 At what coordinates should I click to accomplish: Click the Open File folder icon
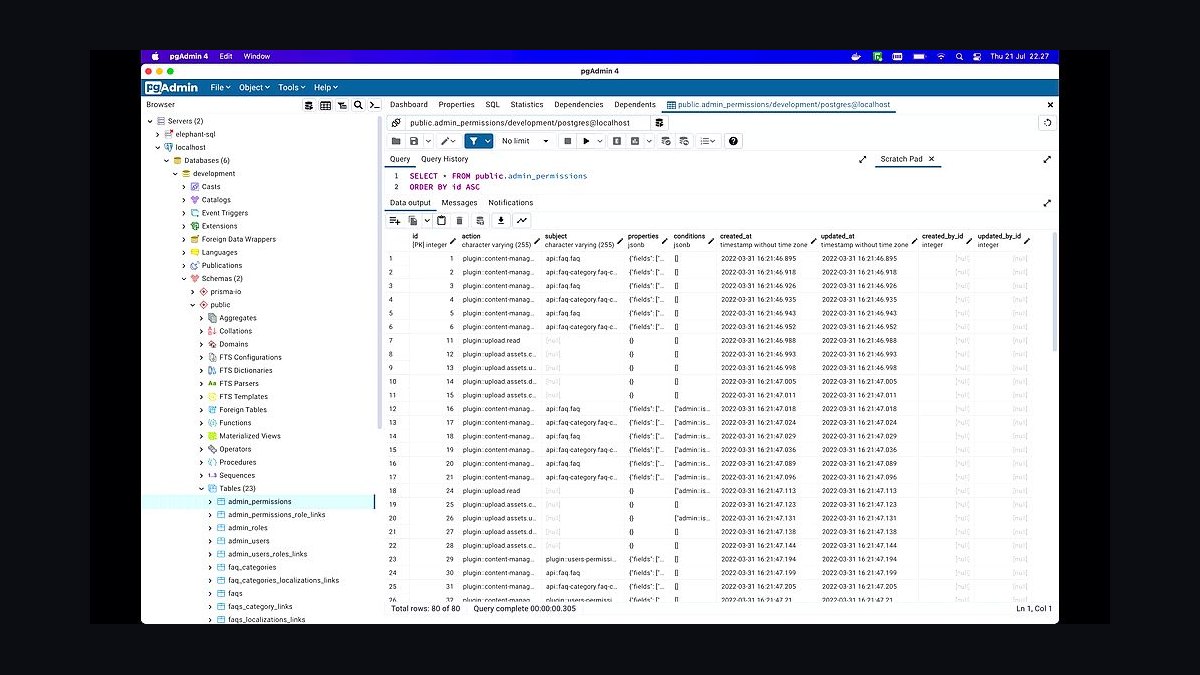pyautogui.click(x=396, y=141)
